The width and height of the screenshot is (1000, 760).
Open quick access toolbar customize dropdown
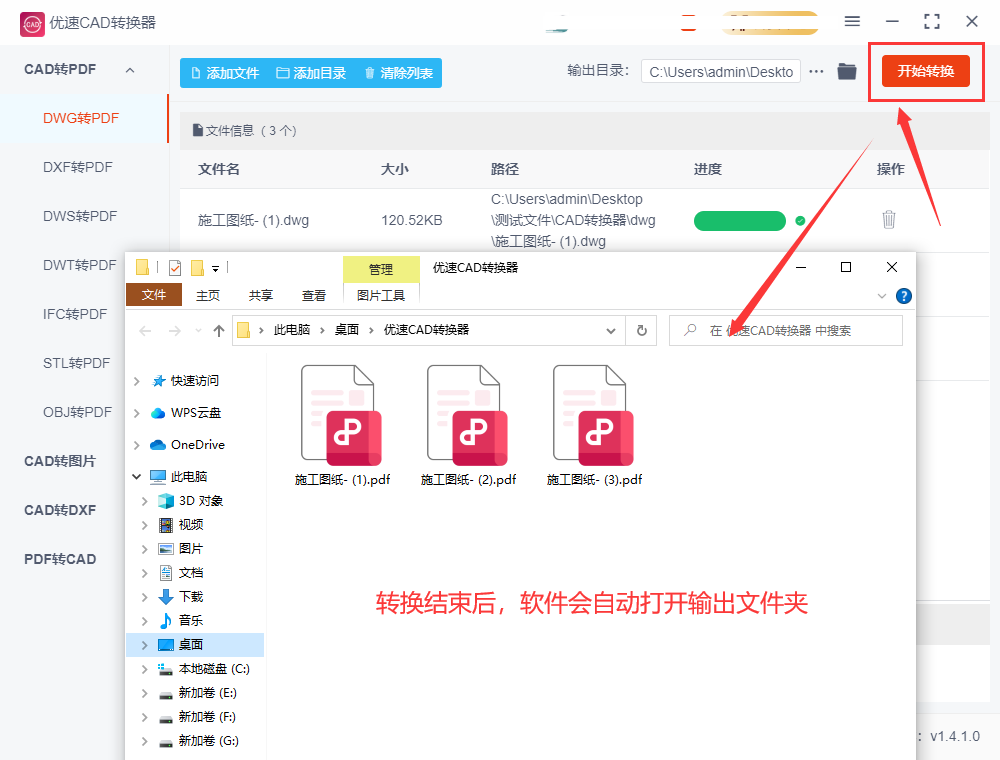pyautogui.click(x=216, y=268)
